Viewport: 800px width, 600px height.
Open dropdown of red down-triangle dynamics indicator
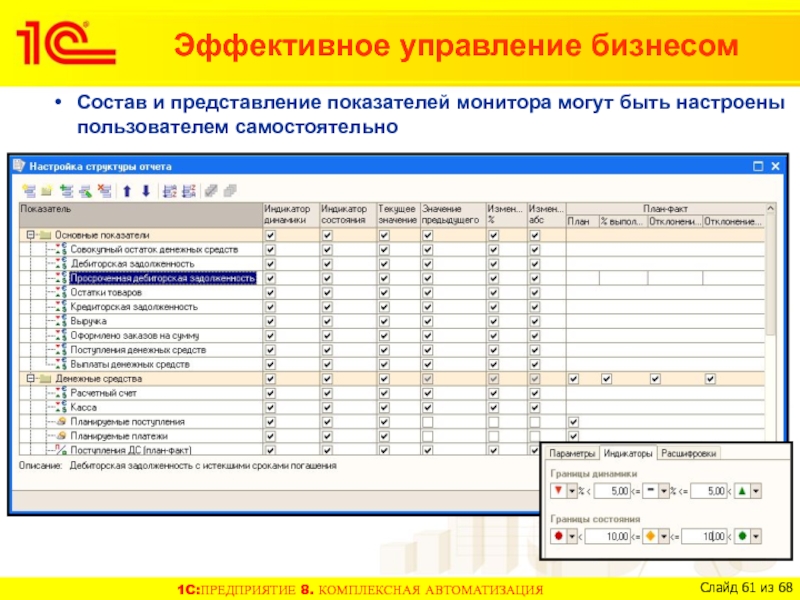pyautogui.click(x=572, y=491)
